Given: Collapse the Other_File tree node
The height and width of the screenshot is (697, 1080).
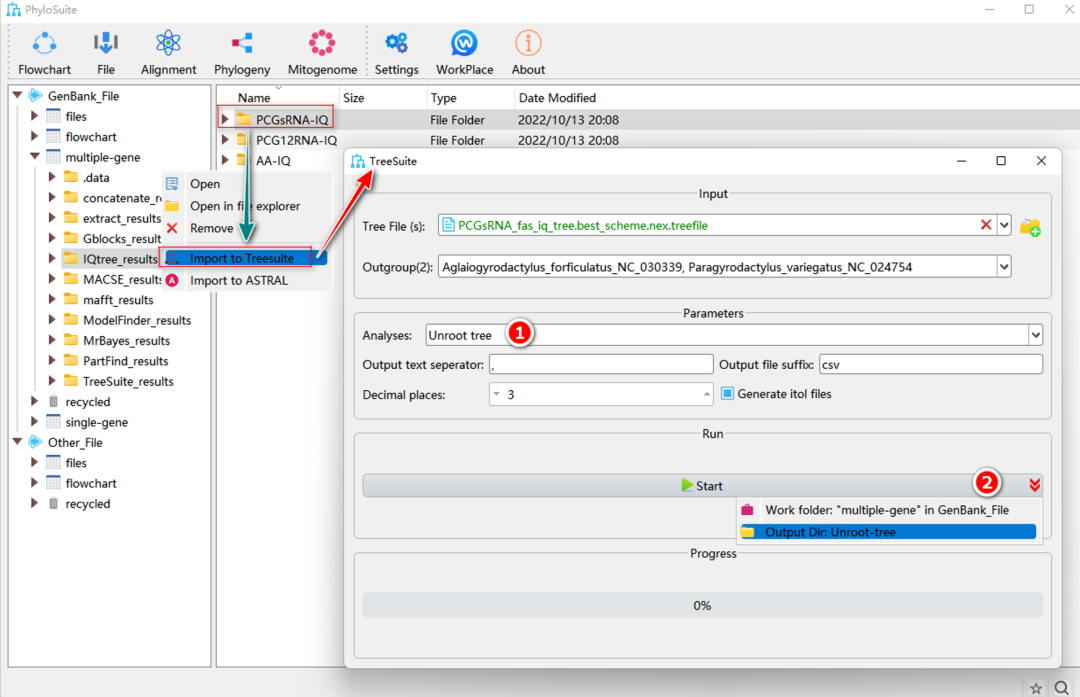Looking at the screenshot, I should coord(18,442).
